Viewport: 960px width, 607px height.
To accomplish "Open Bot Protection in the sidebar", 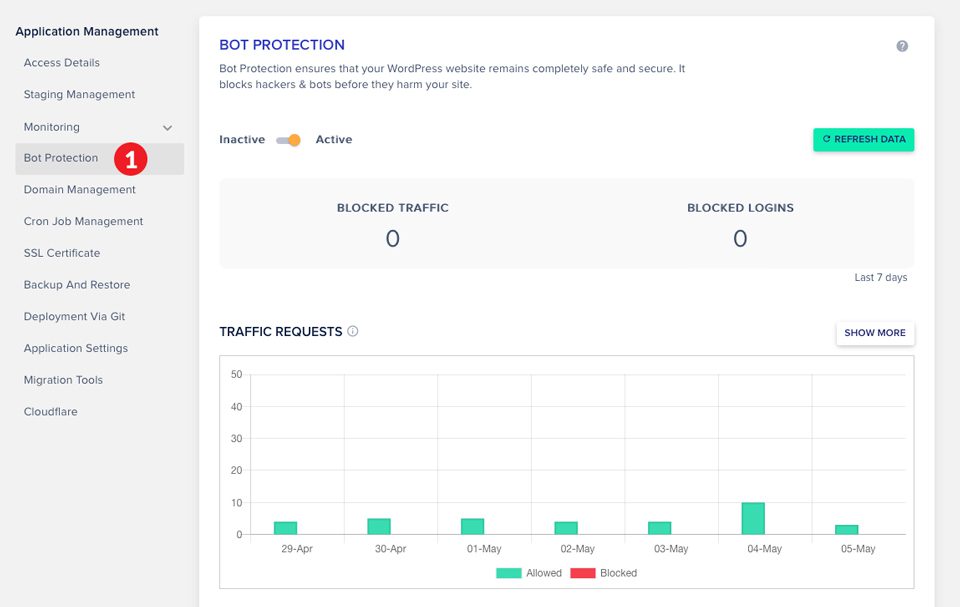I will pos(62,158).
